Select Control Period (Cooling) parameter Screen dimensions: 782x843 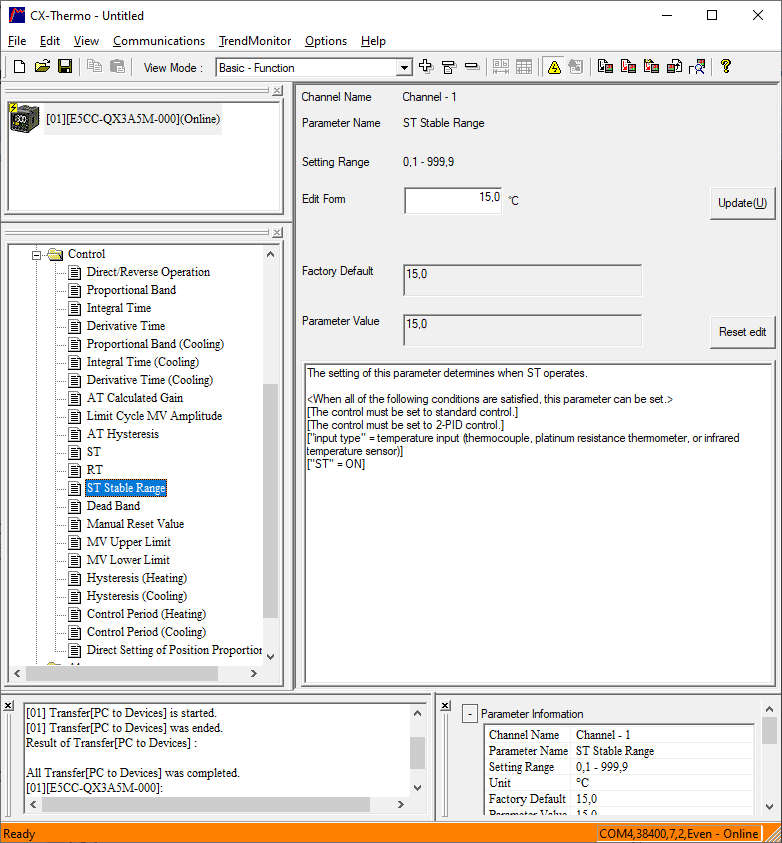tap(146, 632)
